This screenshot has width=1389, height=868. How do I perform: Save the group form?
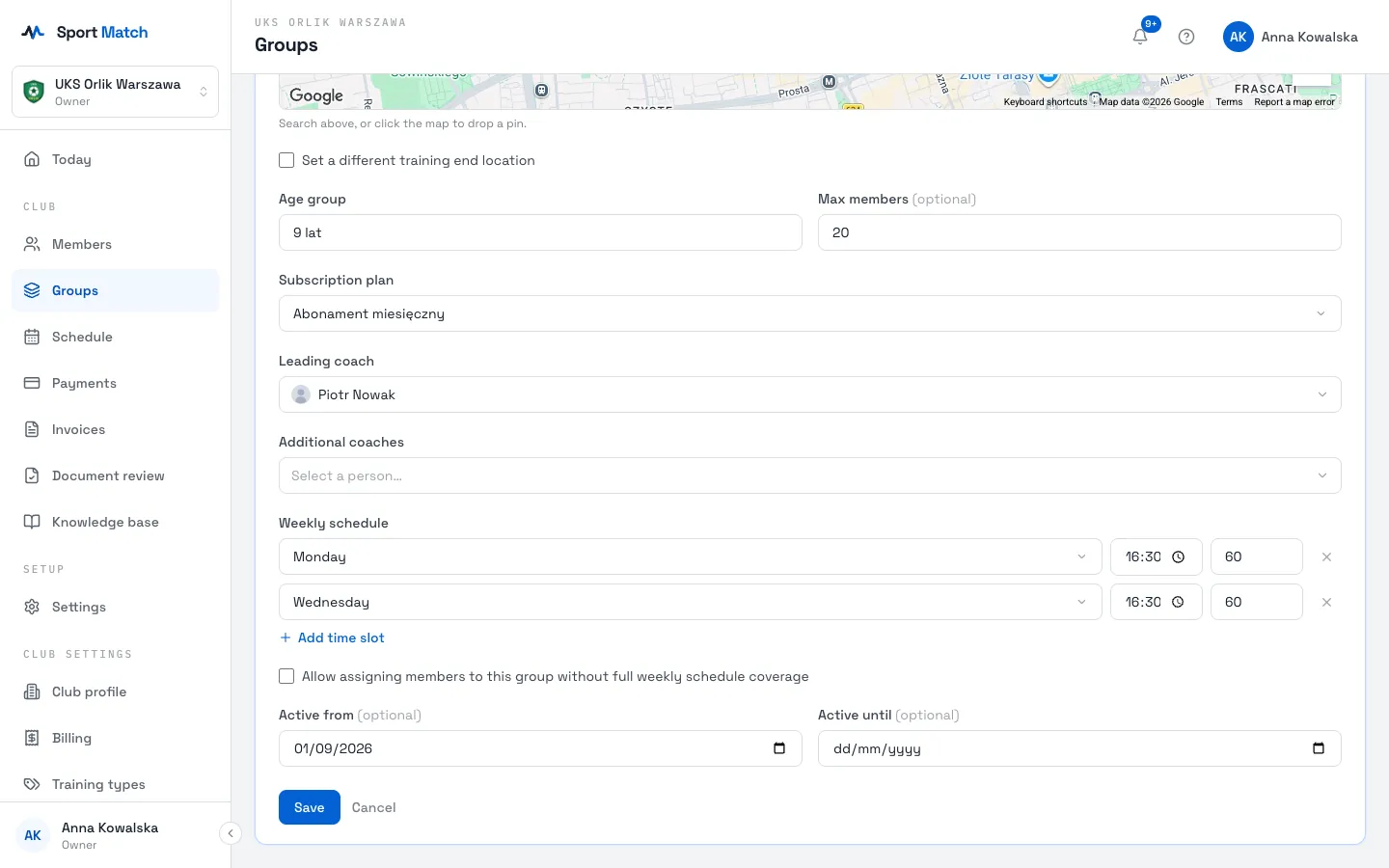[x=310, y=807]
